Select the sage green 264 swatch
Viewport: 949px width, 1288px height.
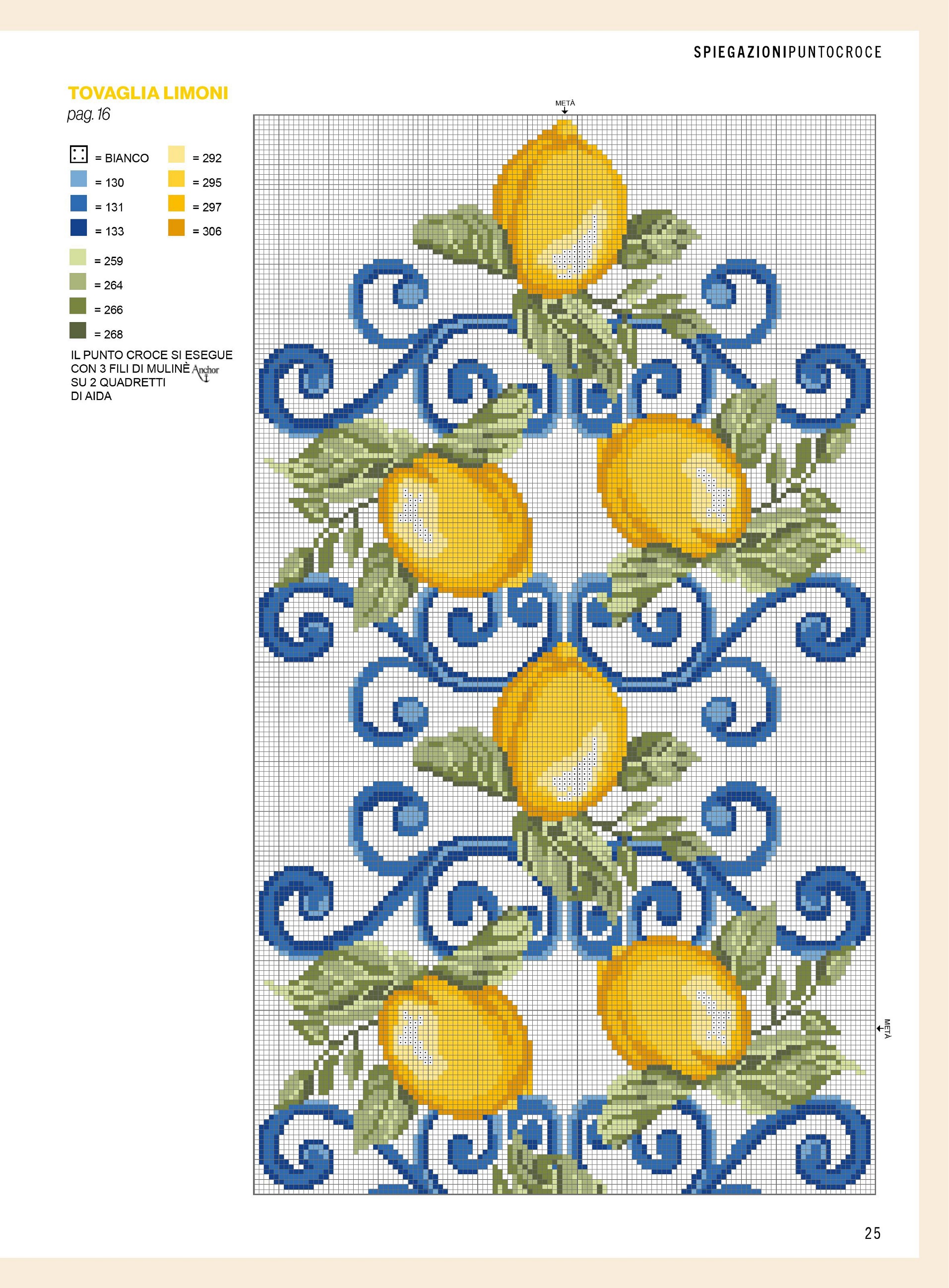(x=78, y=281)
